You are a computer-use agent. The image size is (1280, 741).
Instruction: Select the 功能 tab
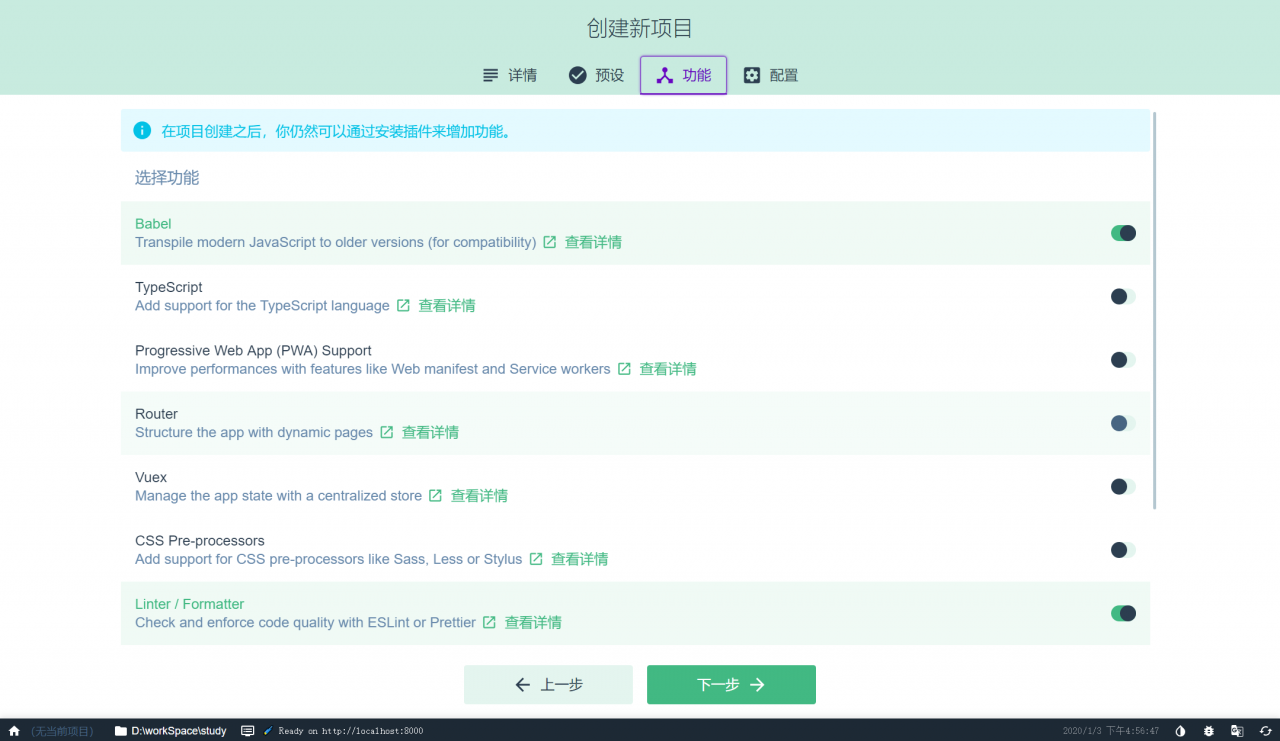(683, 75)
